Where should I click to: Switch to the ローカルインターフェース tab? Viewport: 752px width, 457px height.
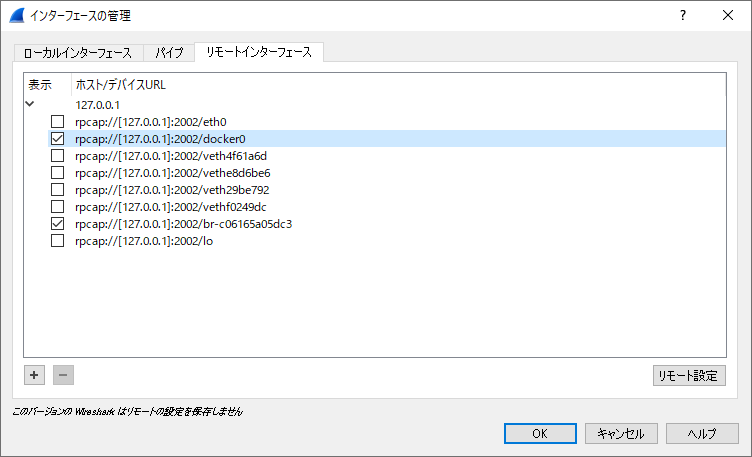click(x=78, y=53)
